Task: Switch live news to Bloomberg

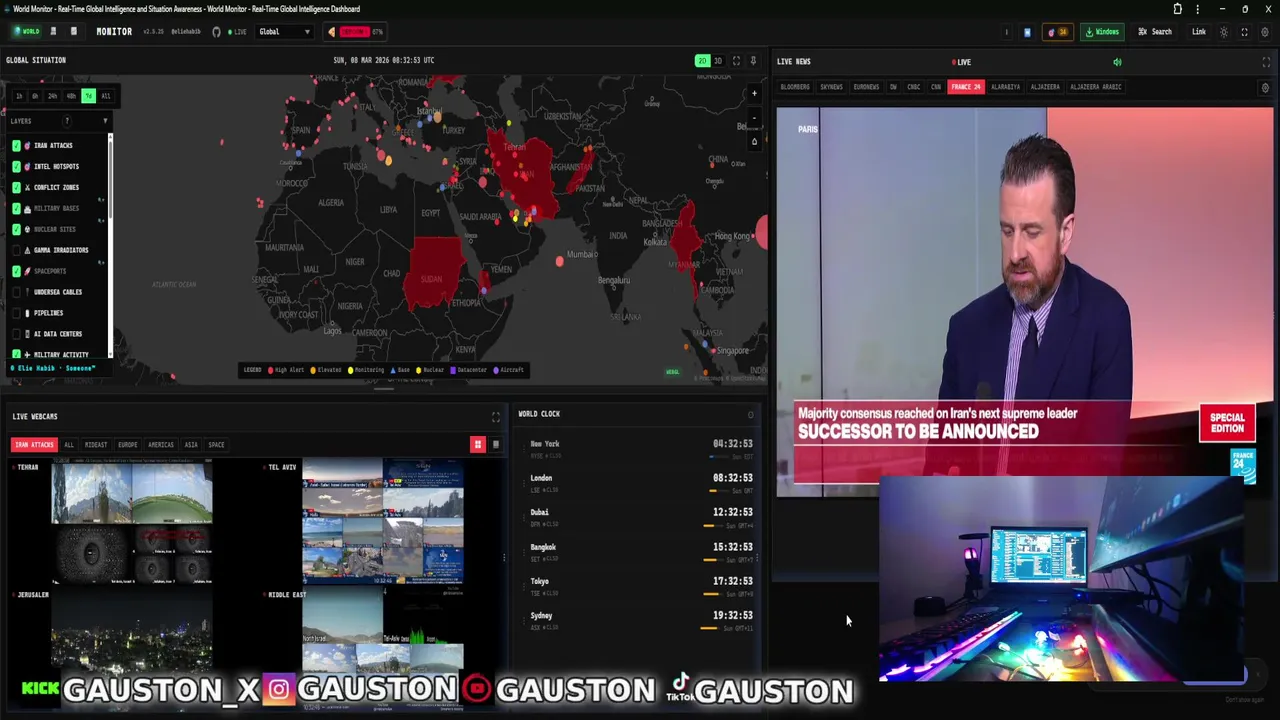Action: (x=795, y=87)
